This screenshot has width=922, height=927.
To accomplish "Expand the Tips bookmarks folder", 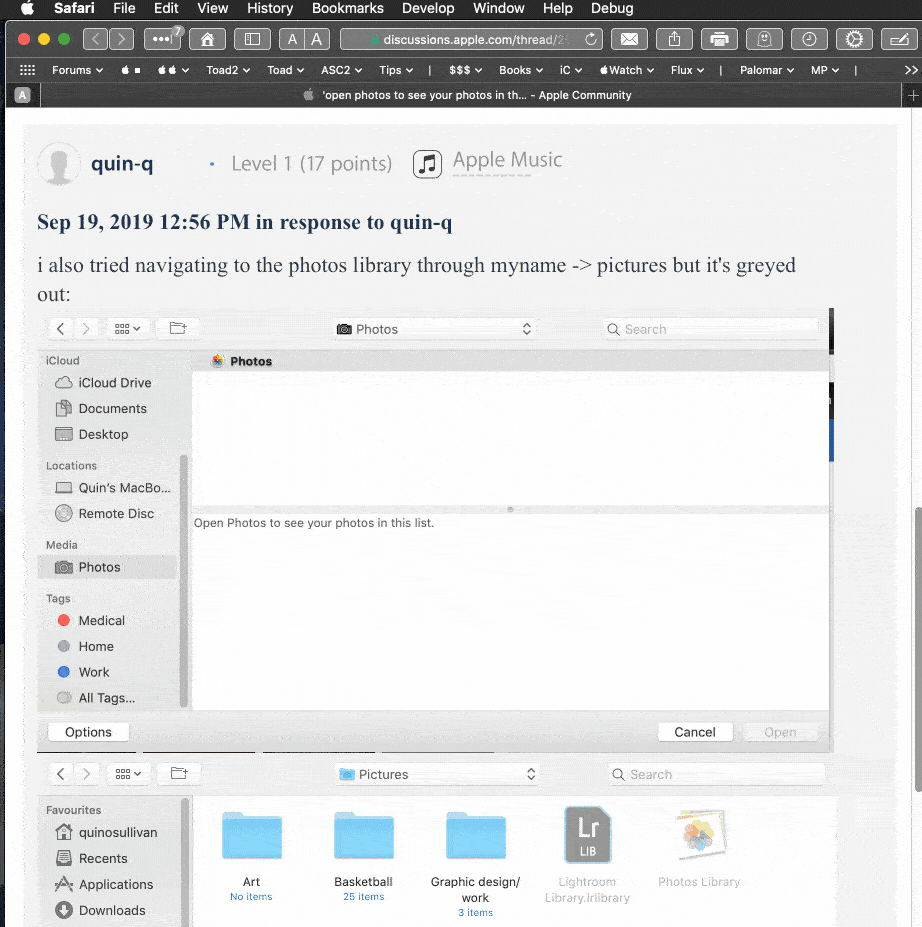I will coord(395,70).
